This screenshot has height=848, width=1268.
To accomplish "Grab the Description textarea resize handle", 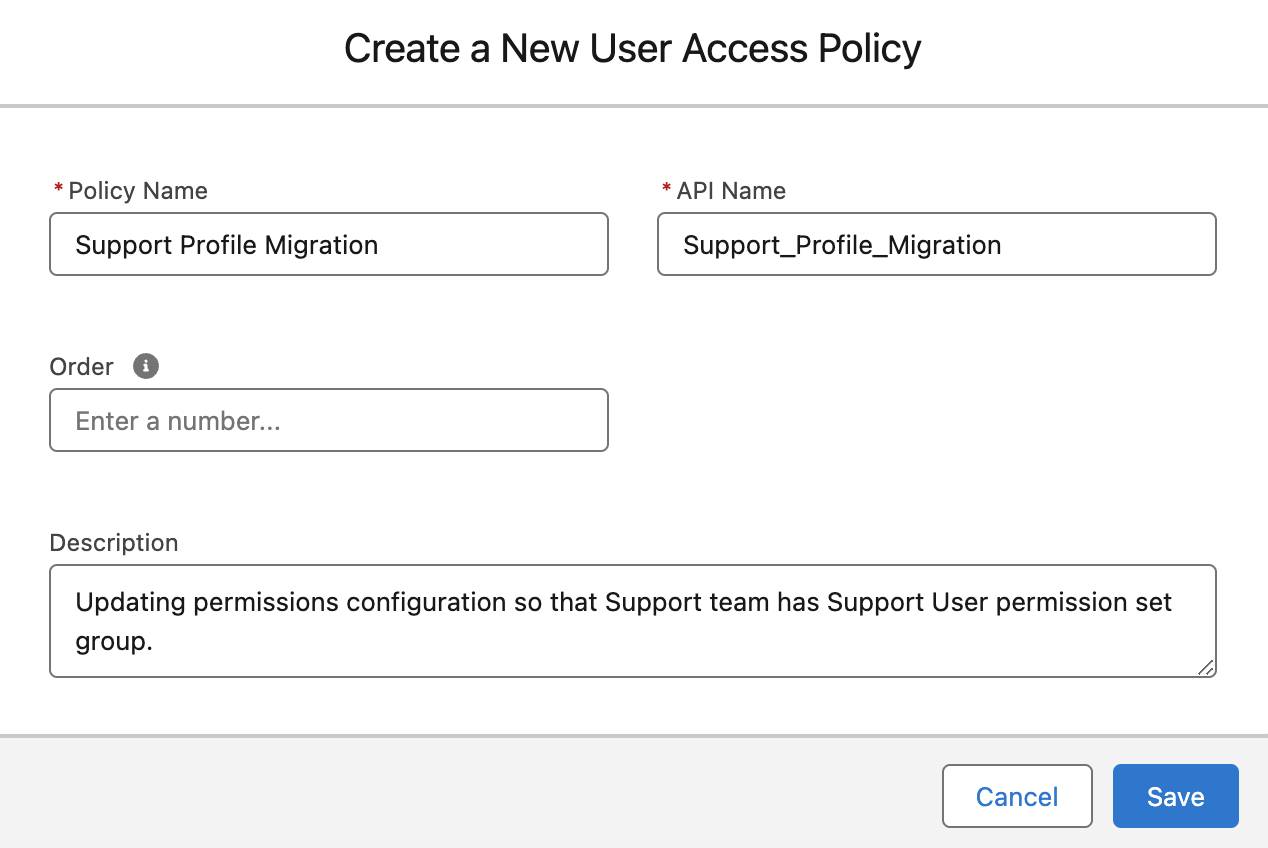I will click(x=1205, y=667).
